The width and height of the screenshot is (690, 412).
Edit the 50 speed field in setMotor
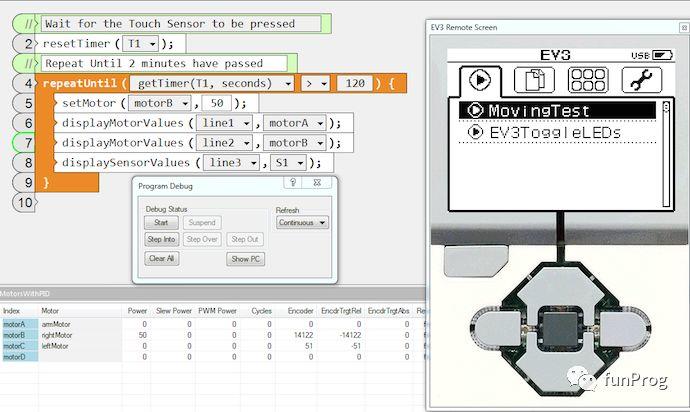217,103
